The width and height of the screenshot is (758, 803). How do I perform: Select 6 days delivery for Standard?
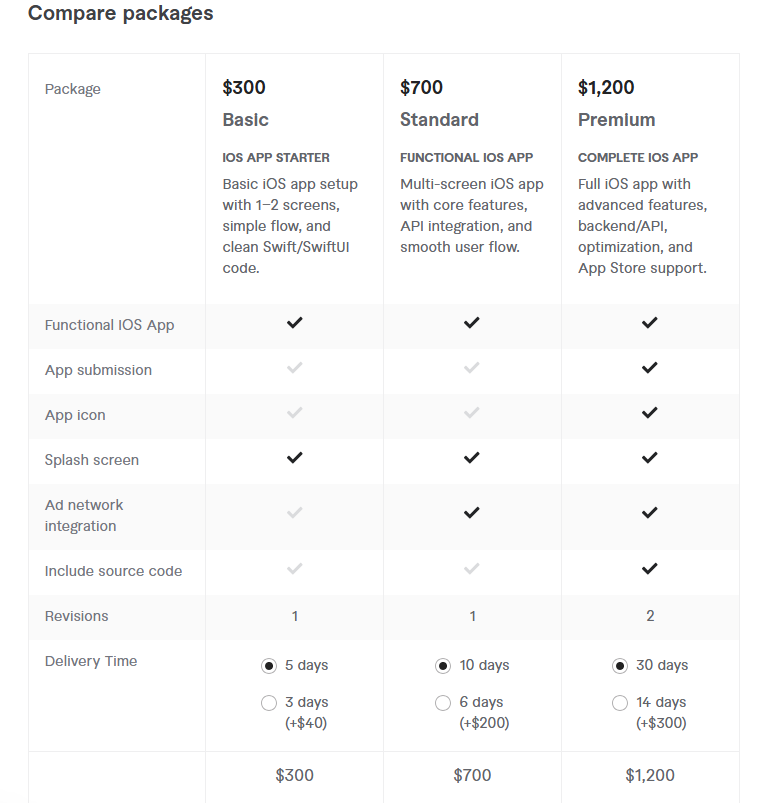pyautogui.click(x=443, y=703)
